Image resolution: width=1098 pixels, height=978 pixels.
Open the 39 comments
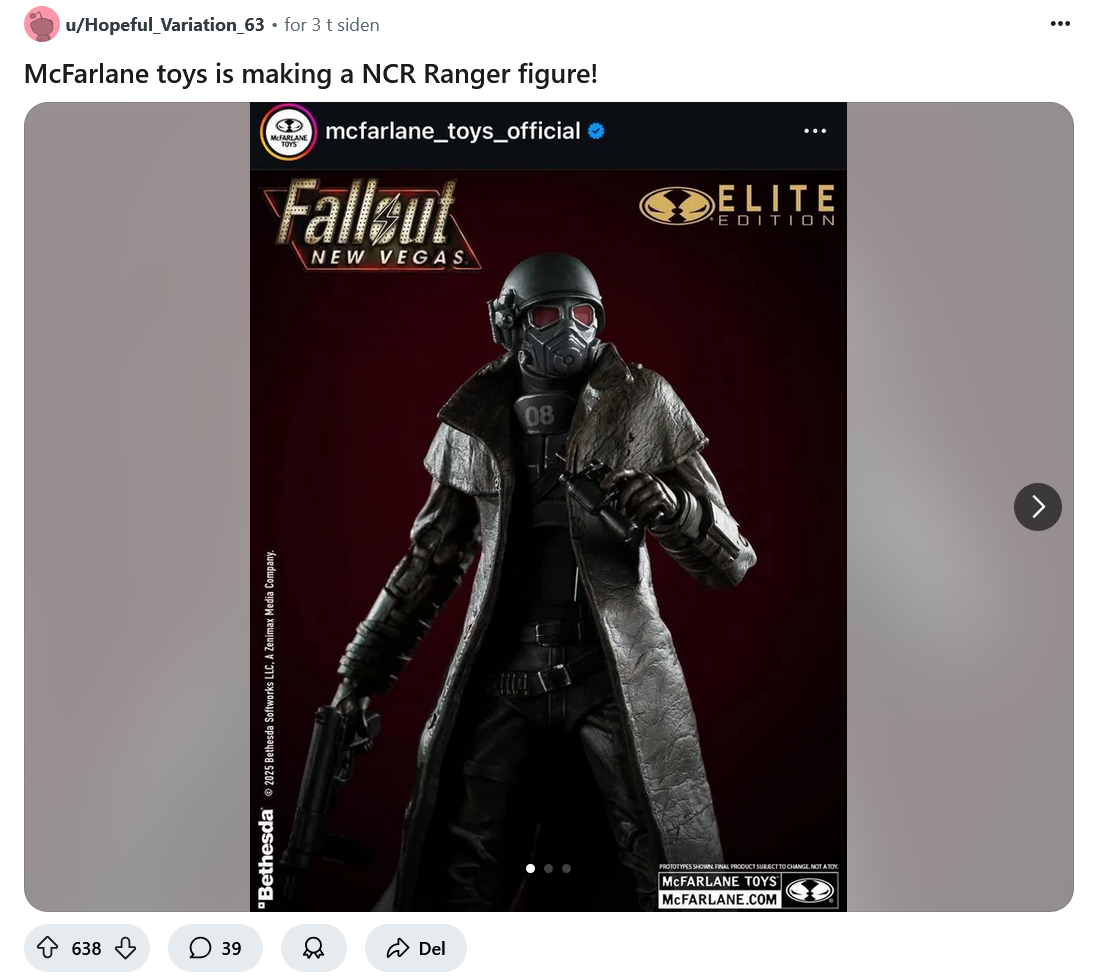tap(215, 948)
